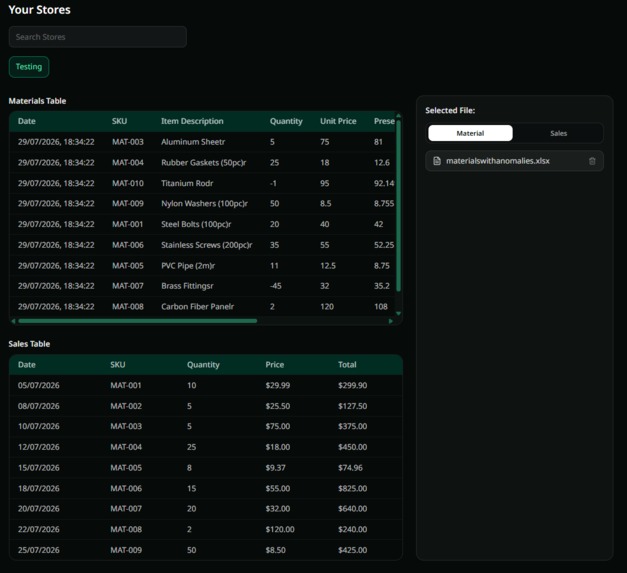Click the Steel Bolts (100pc)r cell
This screenshot has height=573, width=627.
196,224
